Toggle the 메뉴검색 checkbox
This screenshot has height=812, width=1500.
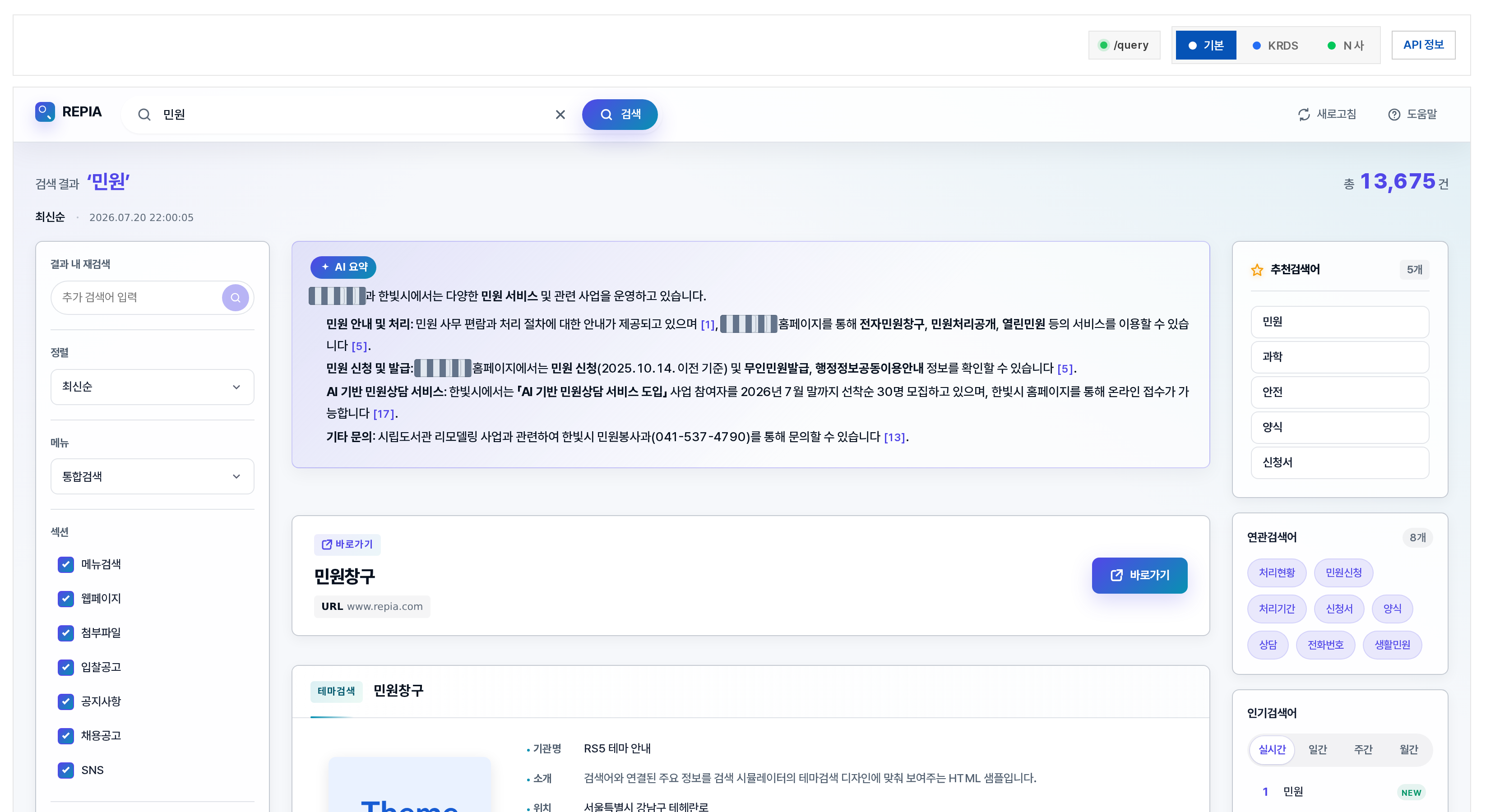(x=66, y=564)
